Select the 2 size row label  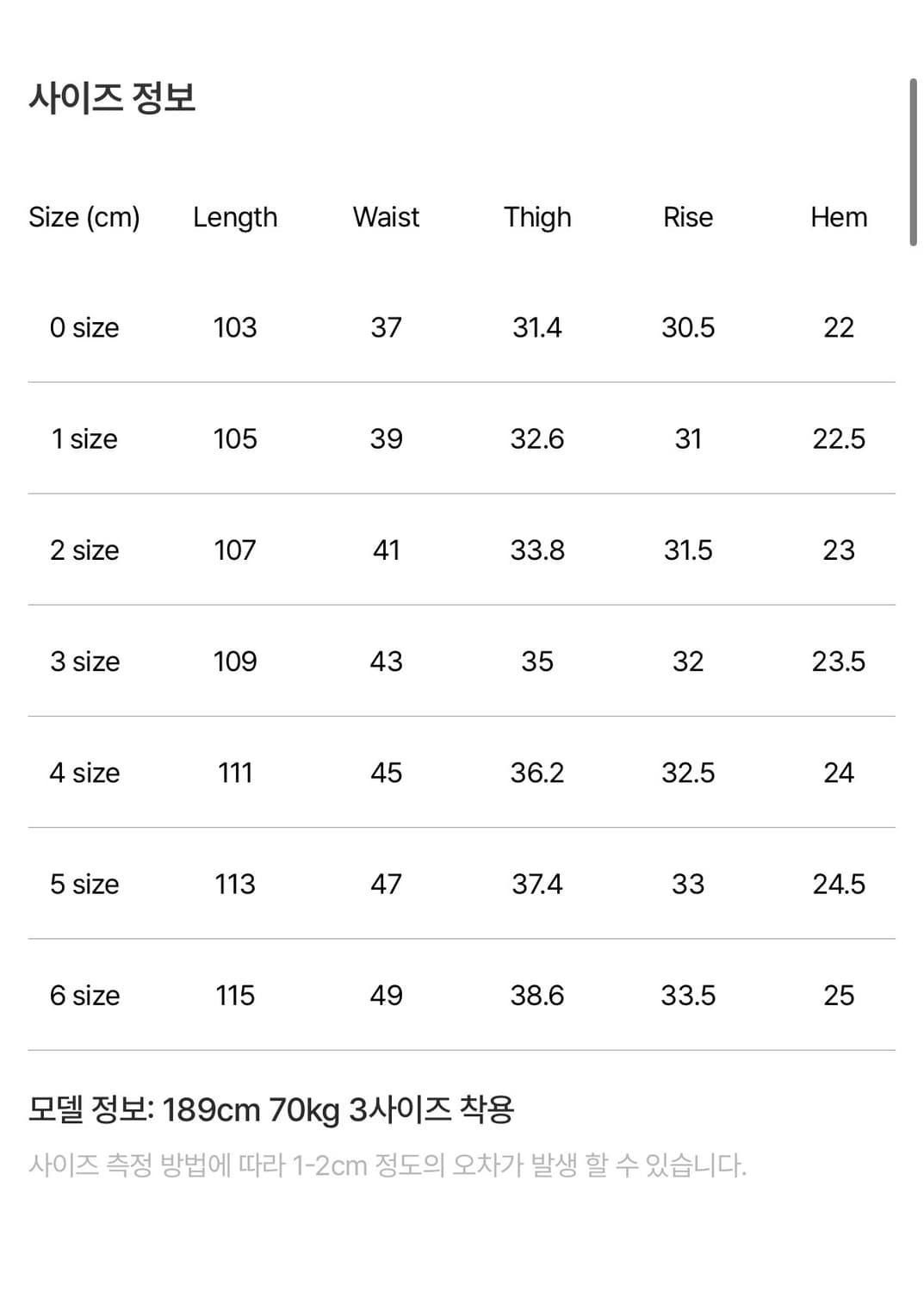pyautogui.click(x=84, y=550)
